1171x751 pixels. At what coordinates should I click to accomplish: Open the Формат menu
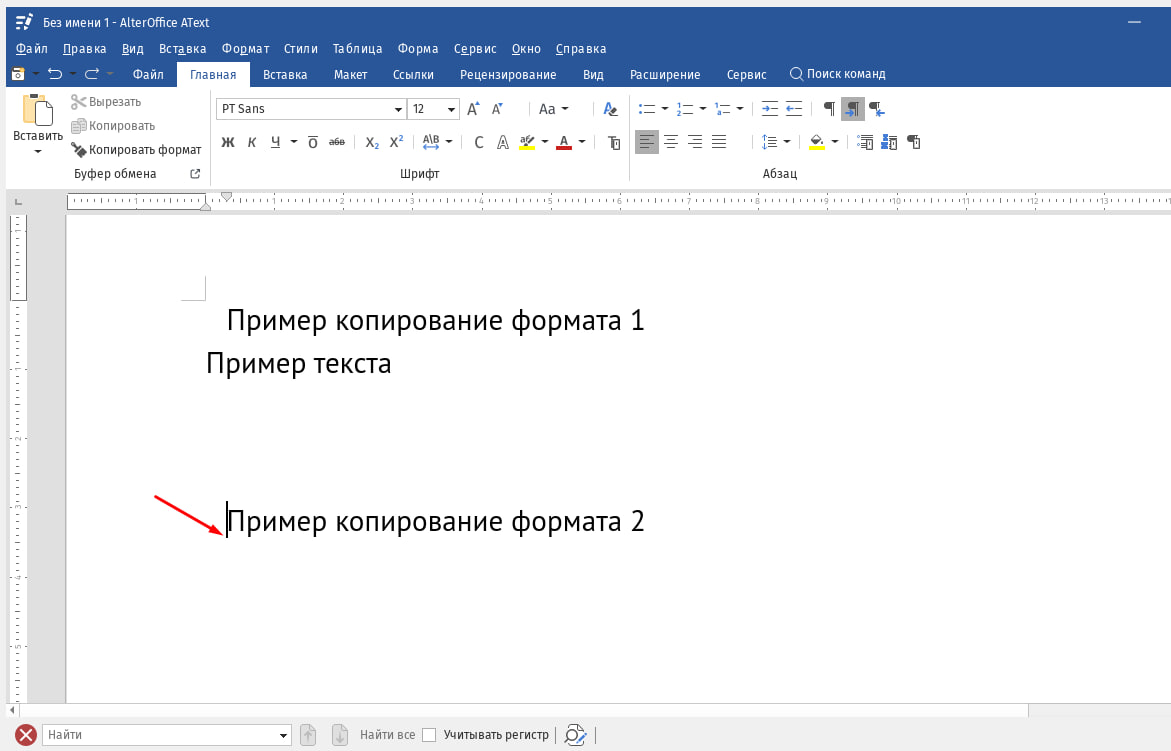point(245,49)
